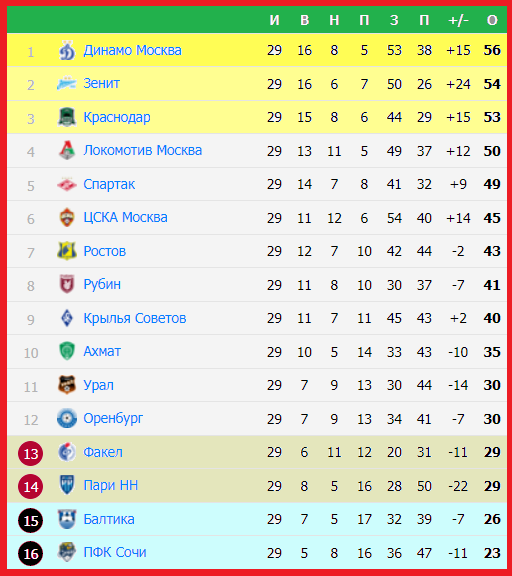The width and height of the screenshot is (512, 576).
Task: Click the О points column header
Action: (492, 20)
